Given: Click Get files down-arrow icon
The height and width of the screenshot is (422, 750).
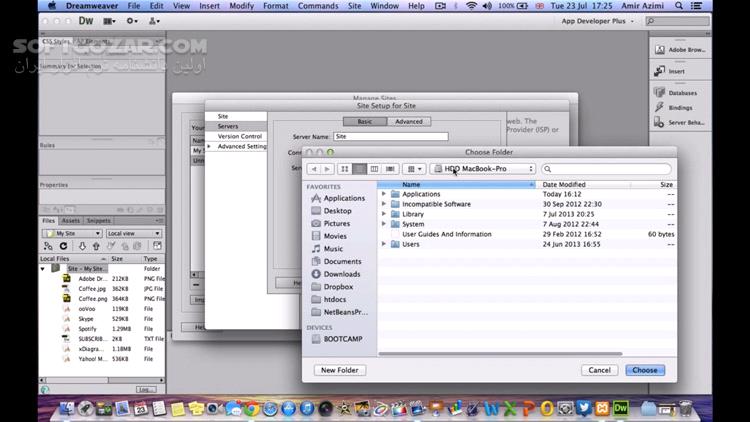Looking at the screenshot, I should click(82, 246).
